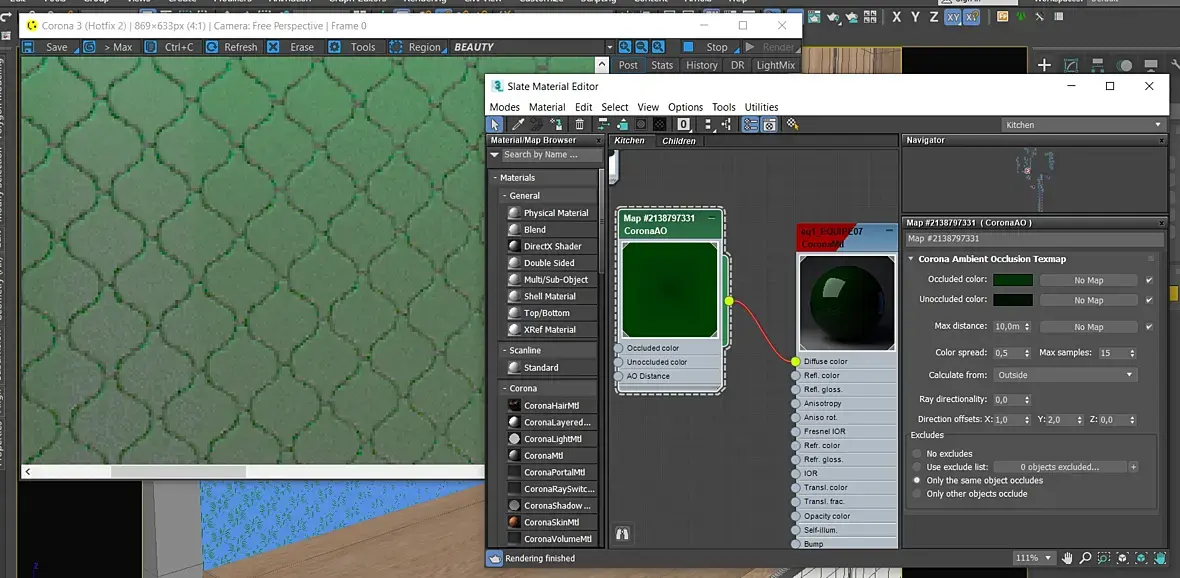Toggle Occluded color map checkbox
Image resolution: width=1180 pixels, height=578 pixels.
point(1148,280)
